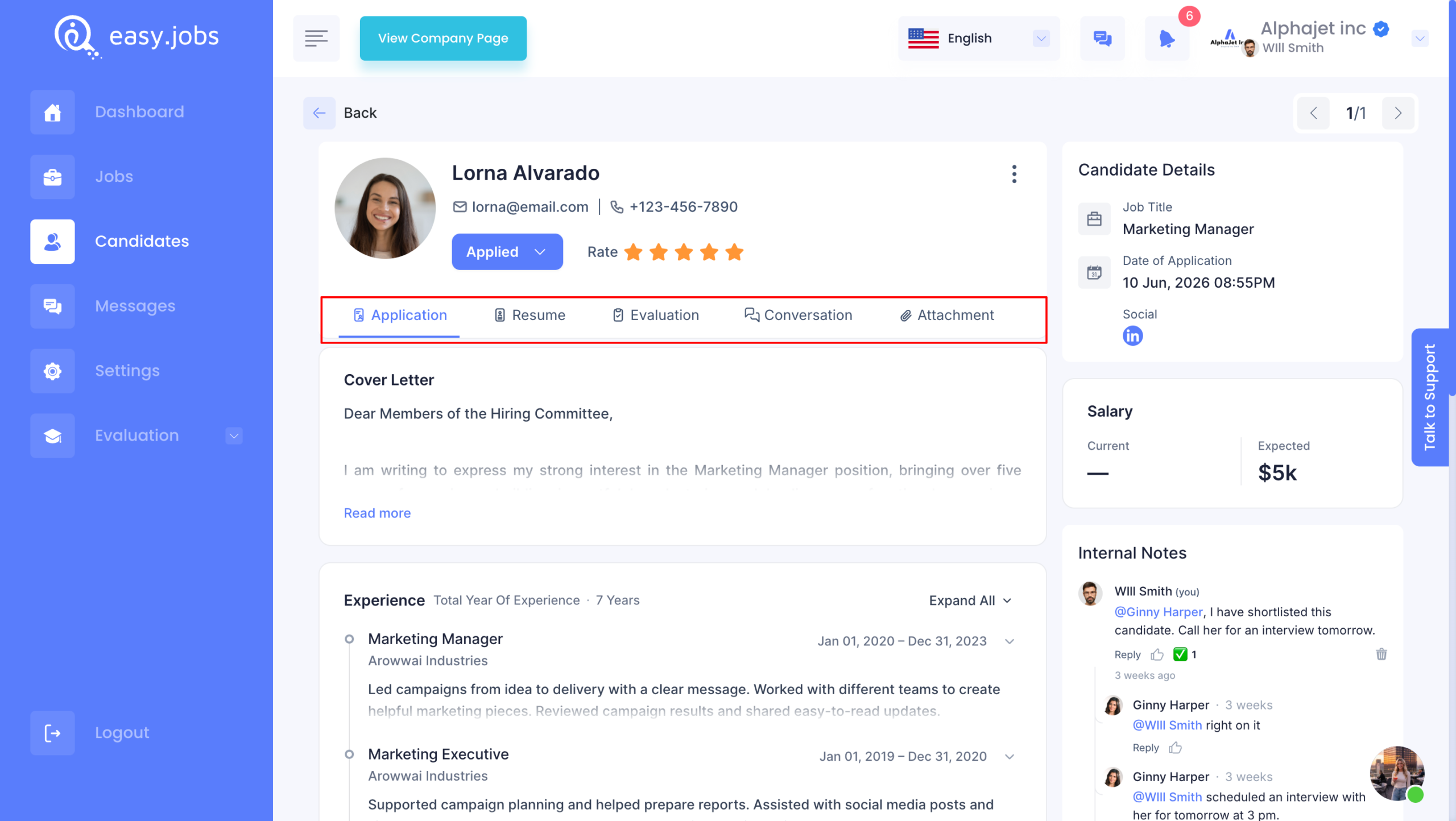Open Talk to Support side tab

pyautogui.click(x=1430, y=397)
